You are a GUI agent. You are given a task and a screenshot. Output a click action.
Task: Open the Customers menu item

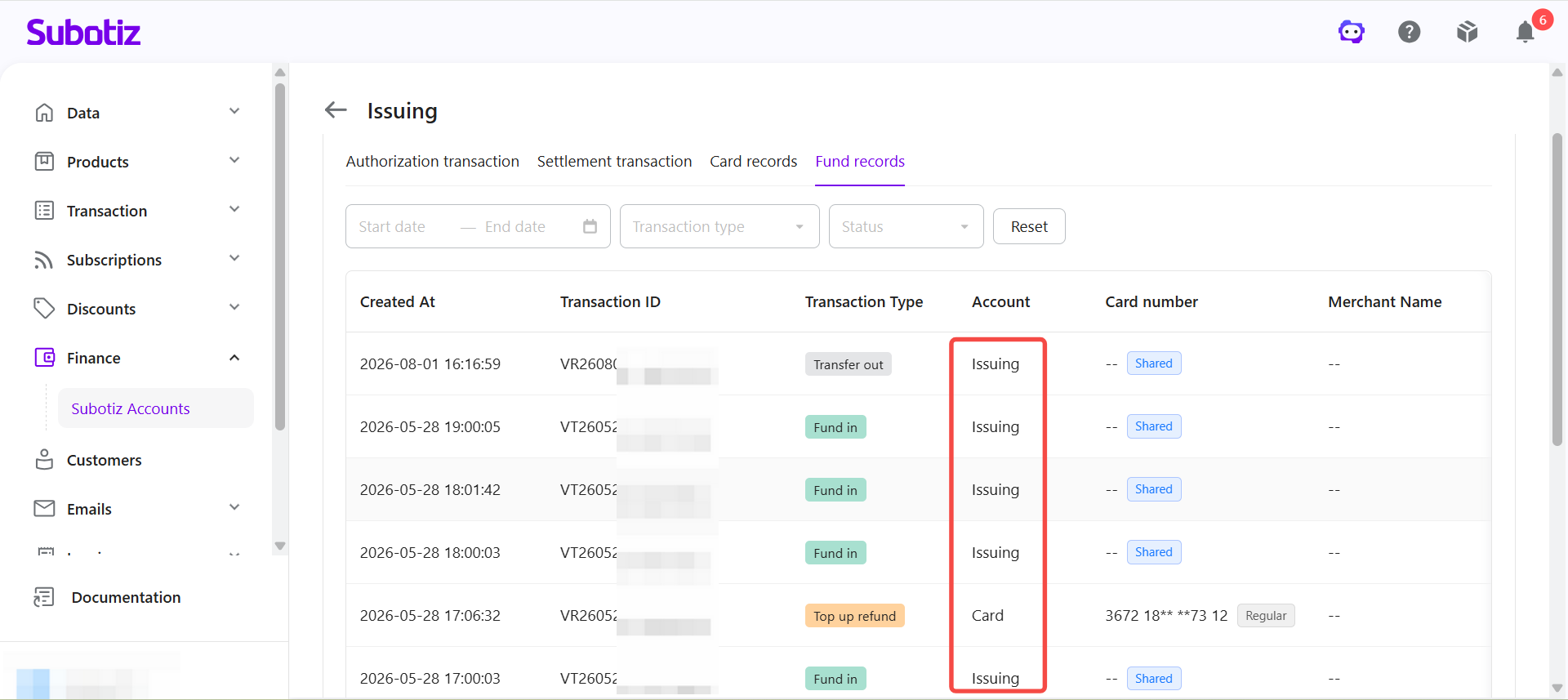pyautogui.click(x=104, y=461)
